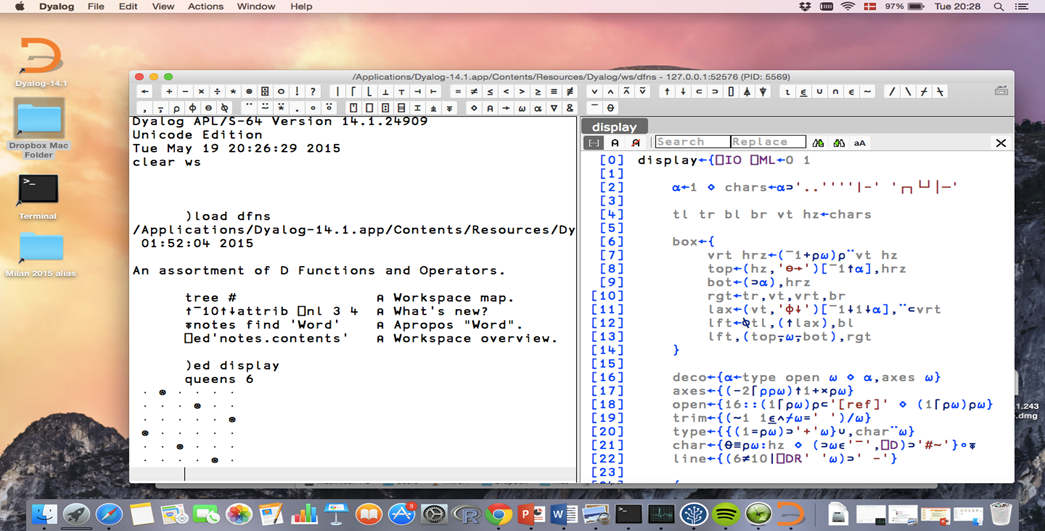
Task: Open the Edit menu
Action: (x=128, y=7)
